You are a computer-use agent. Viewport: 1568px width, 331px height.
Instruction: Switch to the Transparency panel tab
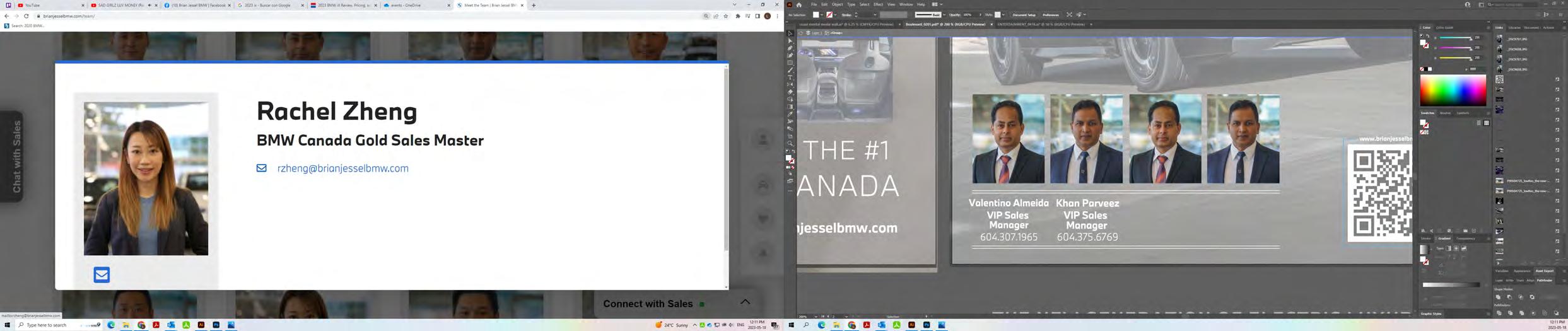coord(1466,239)
